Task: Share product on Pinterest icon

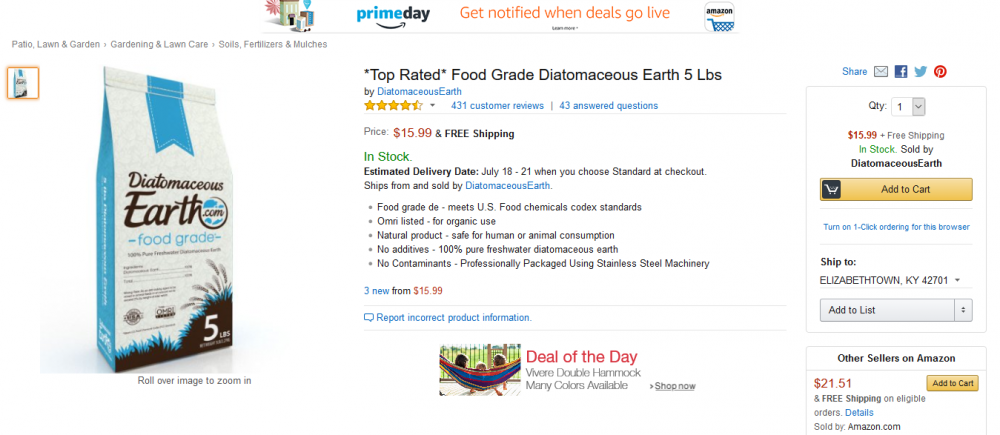Action: coord(940,72)
